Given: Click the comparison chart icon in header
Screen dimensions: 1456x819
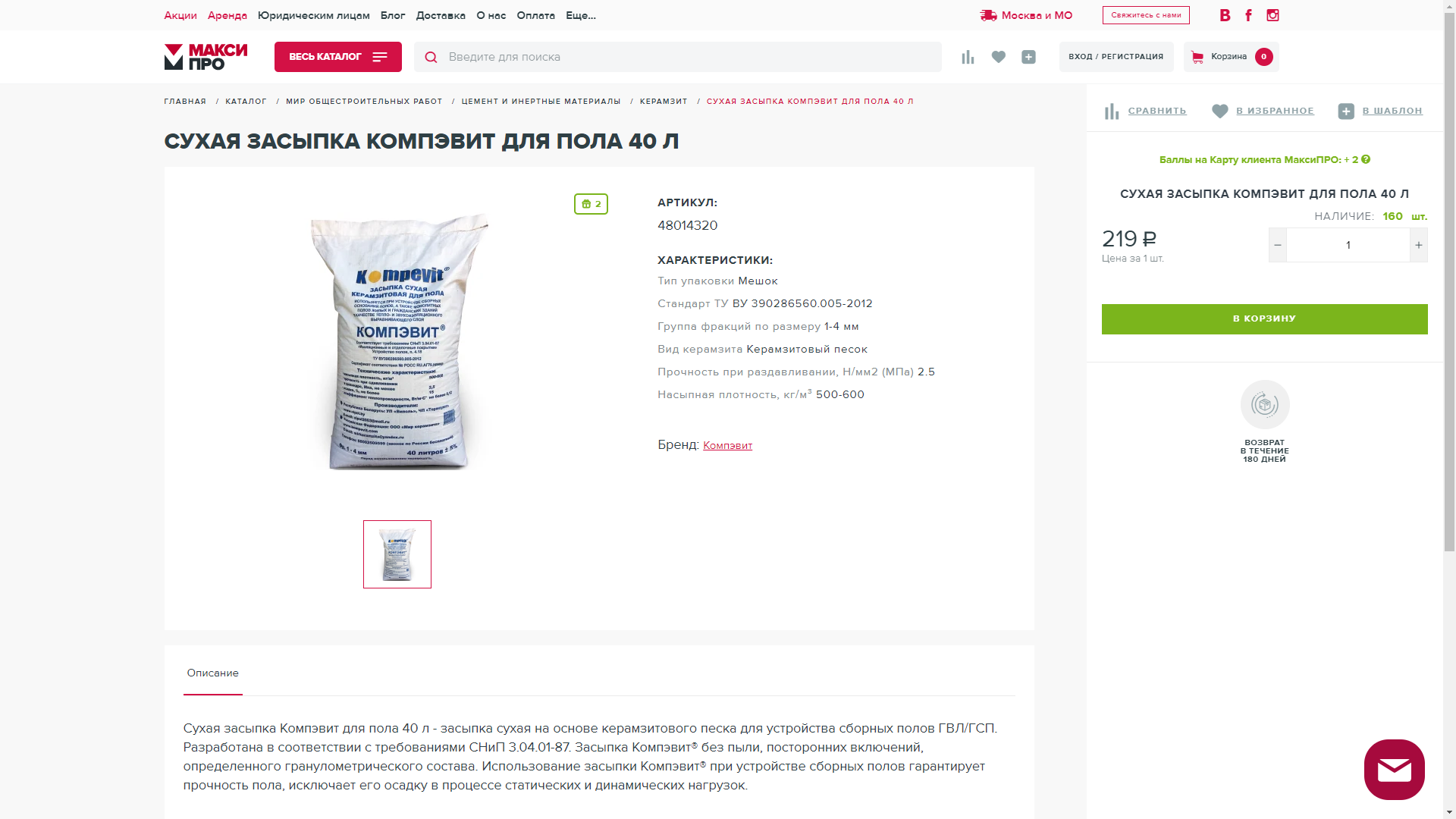Looking at the screenshot, I should (968, 57).
